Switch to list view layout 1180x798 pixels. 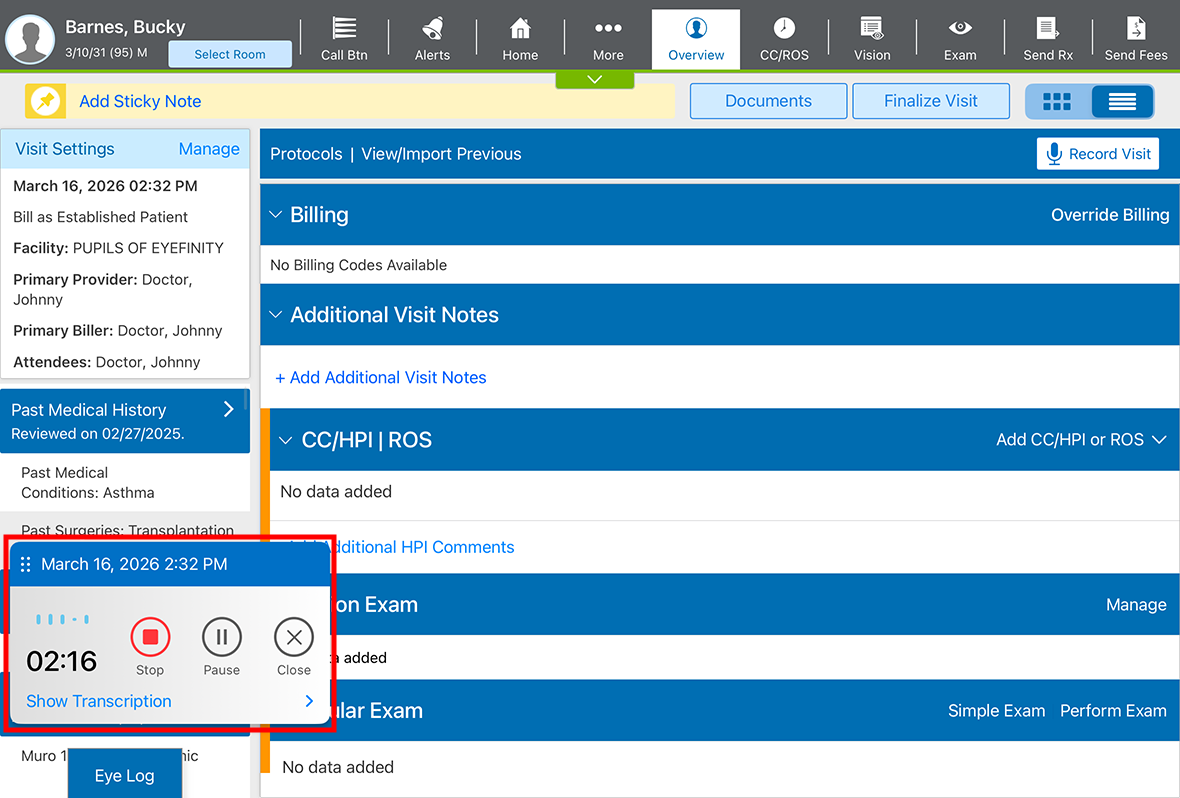(1122, 101)
